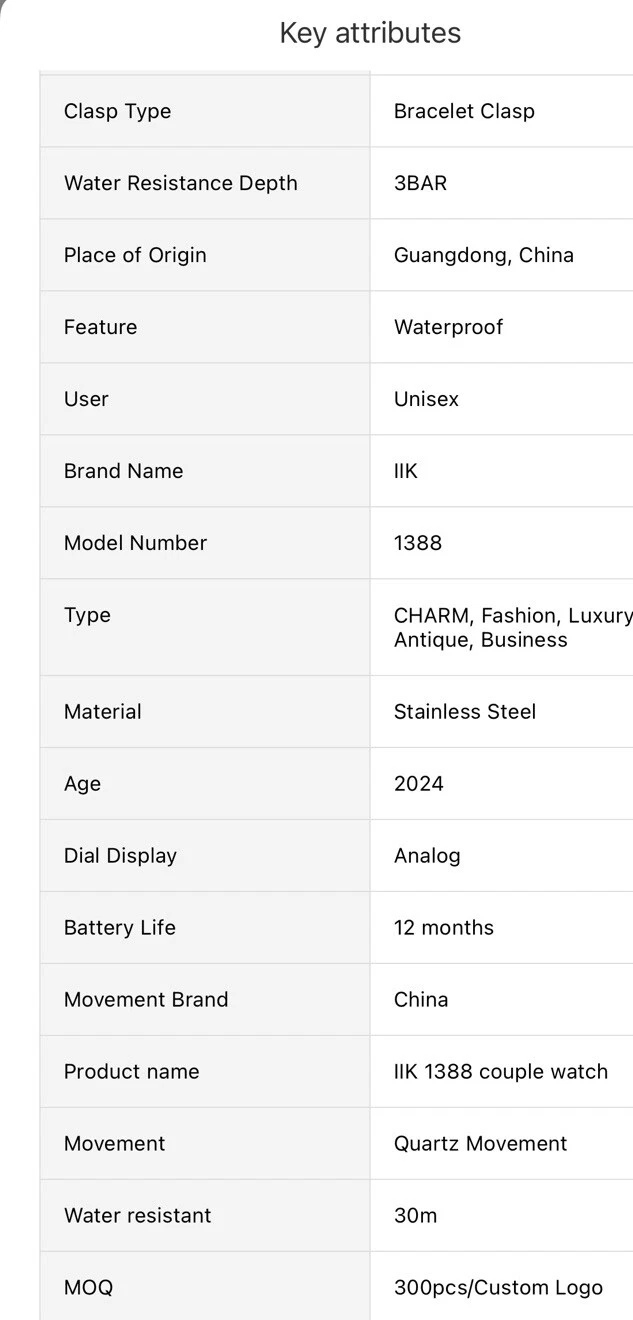This screenshot has height=1320, width=633.
Task: Select the Clasp Type label cell
Action: (118, 111)
